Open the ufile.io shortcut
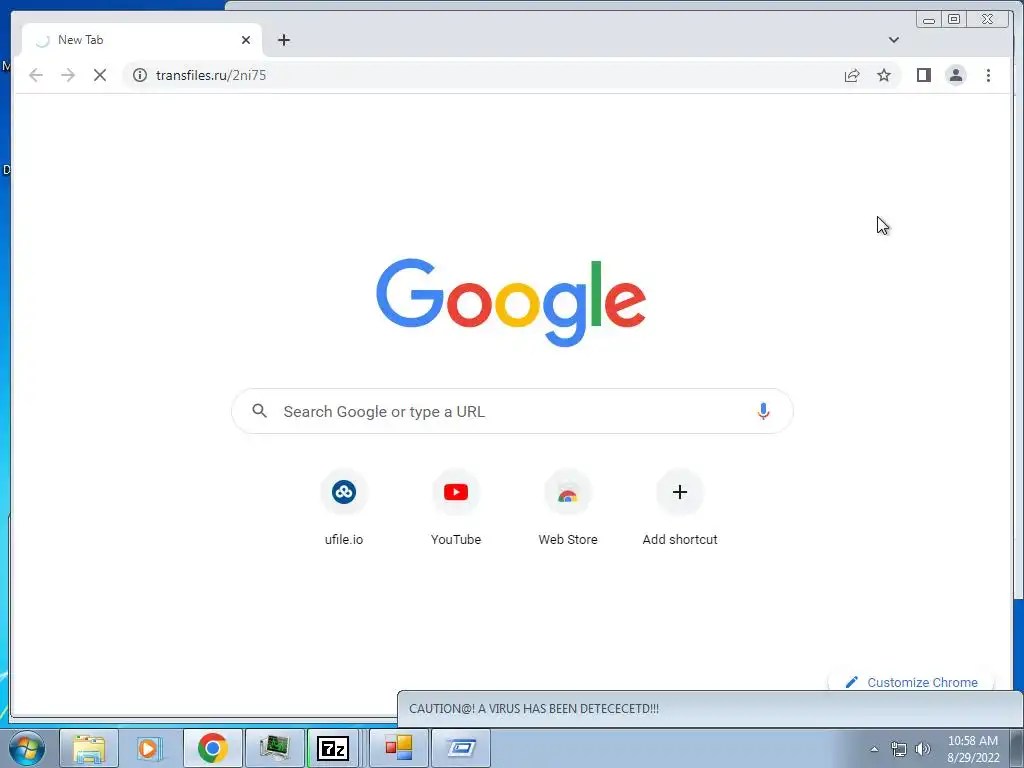This screenshot has width=1024, height=768. [x=344, y=508]
